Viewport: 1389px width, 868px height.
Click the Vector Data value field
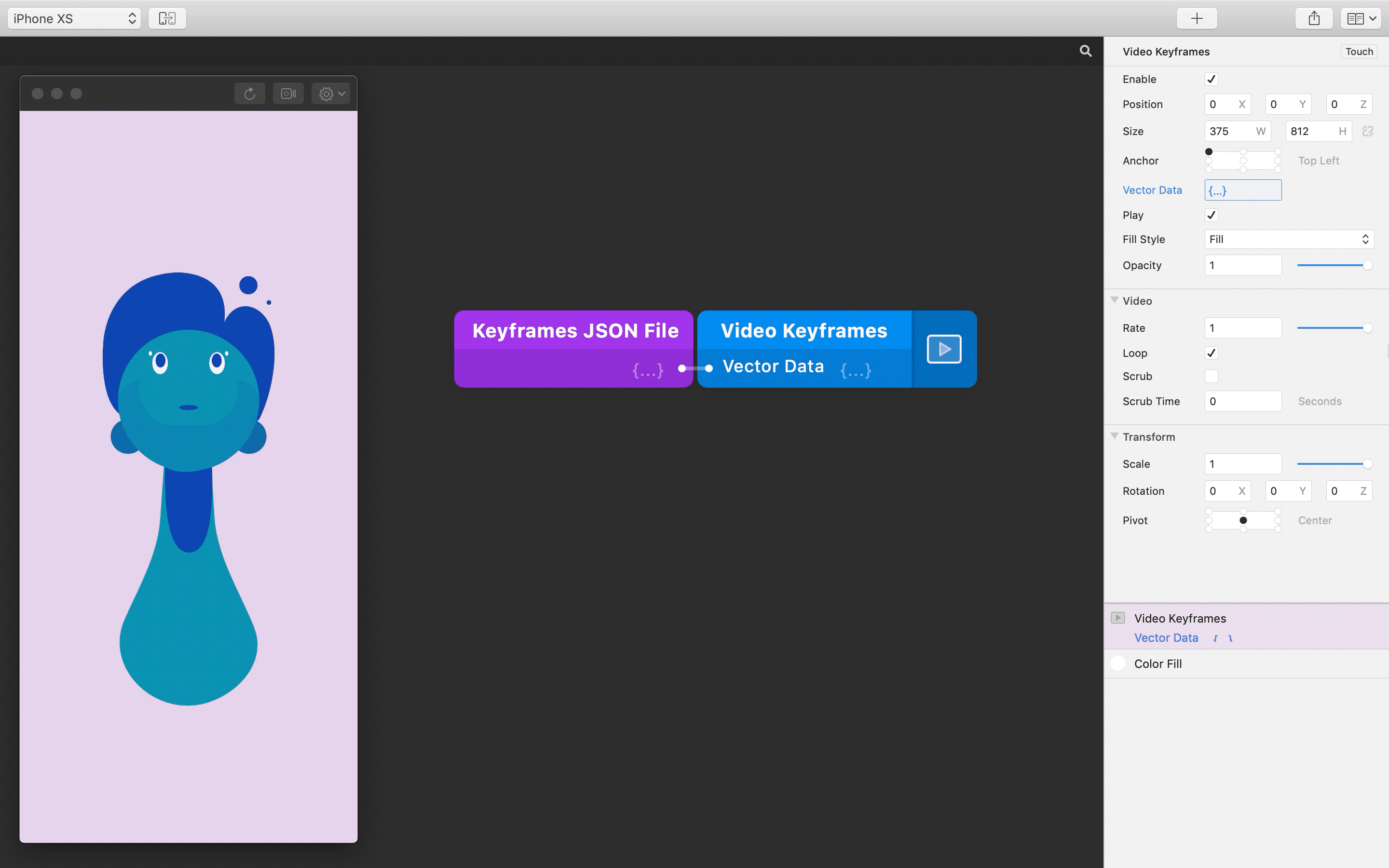[x=1243, y=190]
